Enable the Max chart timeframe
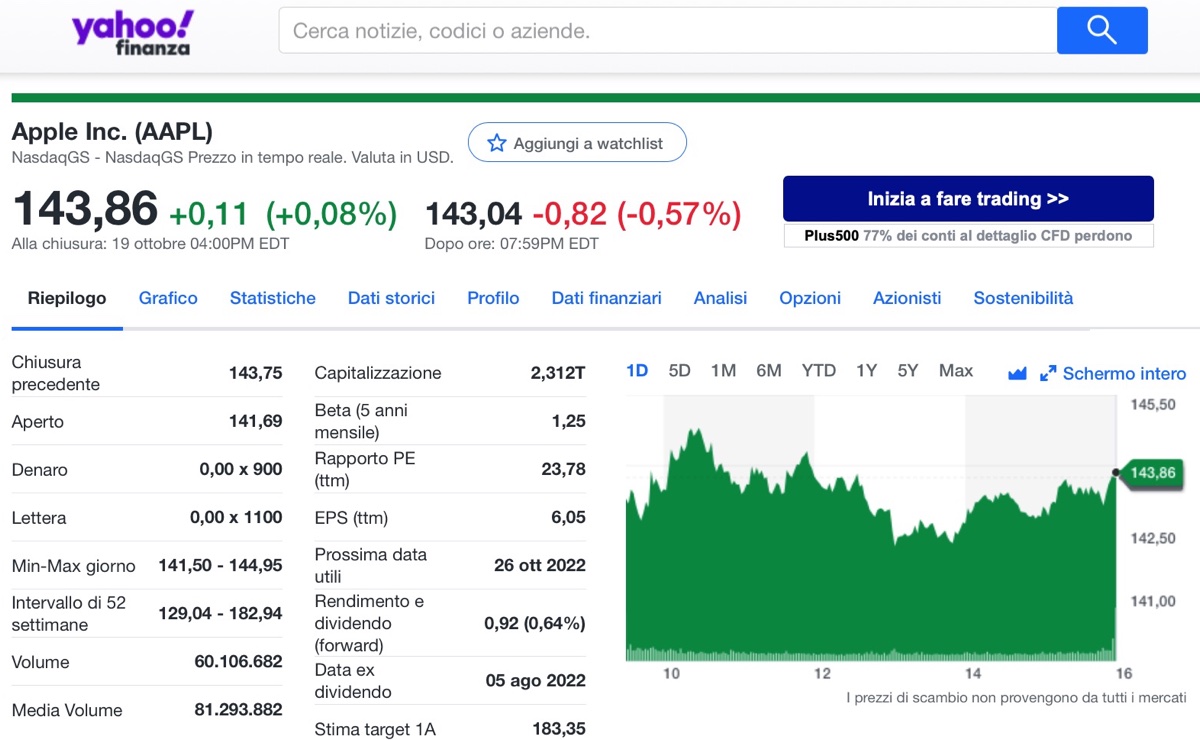Screen dimensions: 1200x740 (x=955, y=370)
